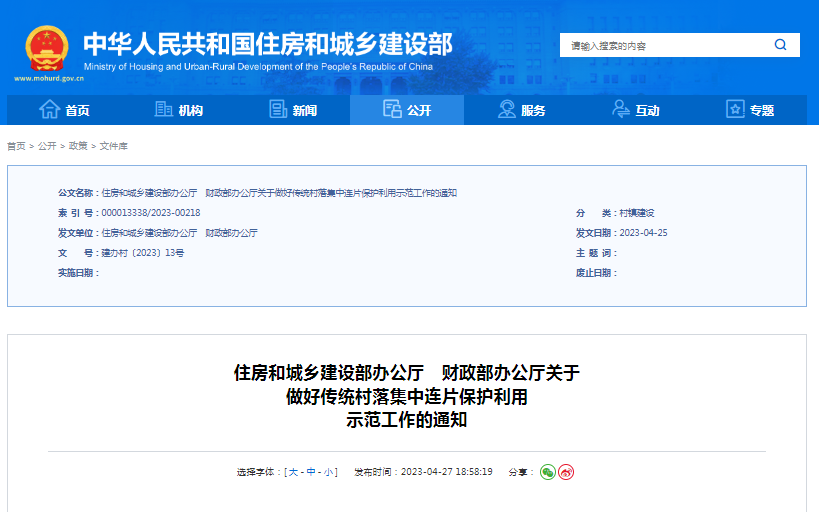Click the house icon beside 首页
The width and height of the screenshot is (819, 512).
click(x=49, y=110)
